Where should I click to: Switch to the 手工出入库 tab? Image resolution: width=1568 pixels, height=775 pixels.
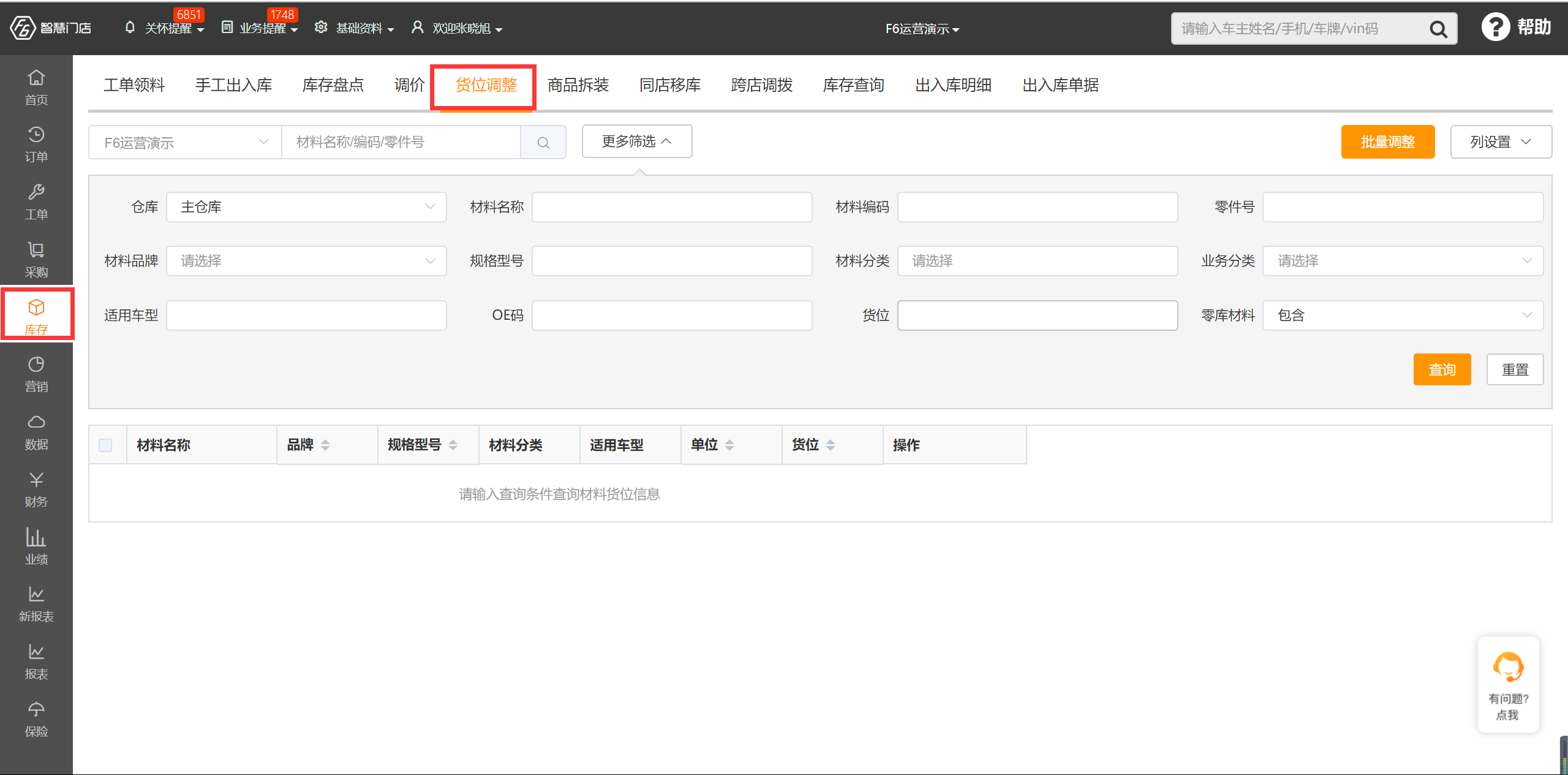pos(233,85)
